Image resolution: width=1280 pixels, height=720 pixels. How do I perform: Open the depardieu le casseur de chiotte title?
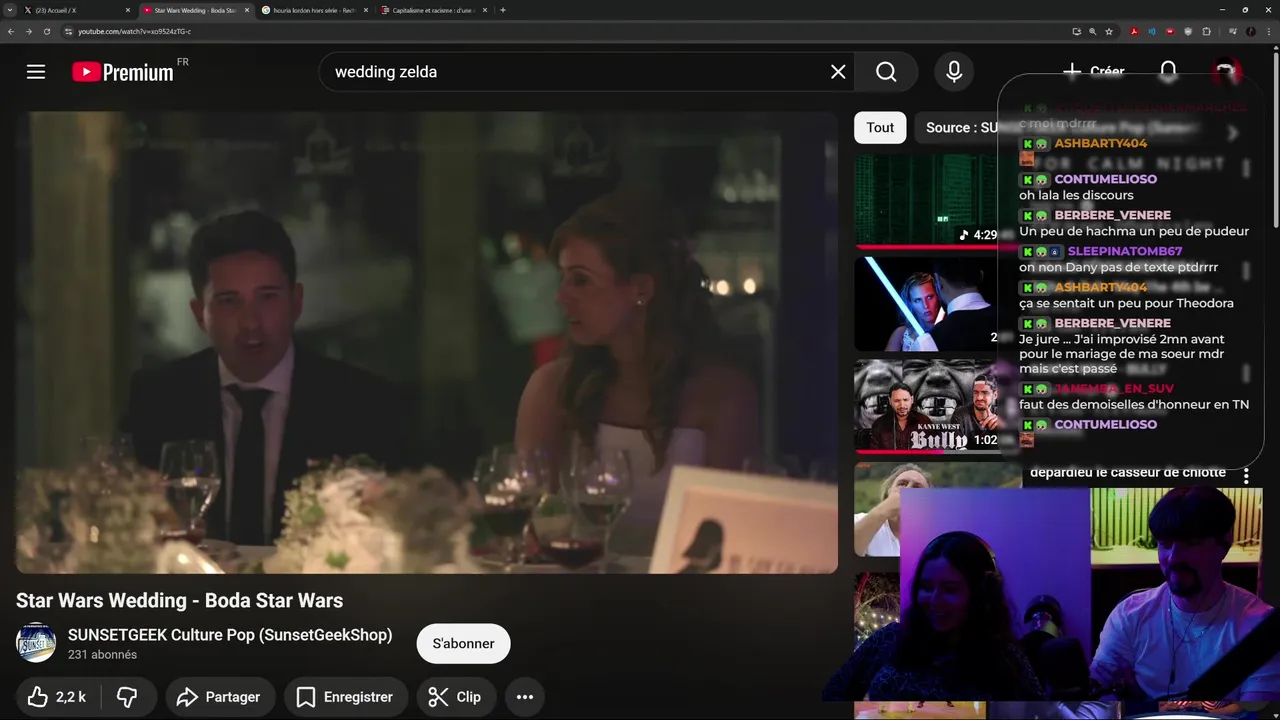pos(1127,472)
